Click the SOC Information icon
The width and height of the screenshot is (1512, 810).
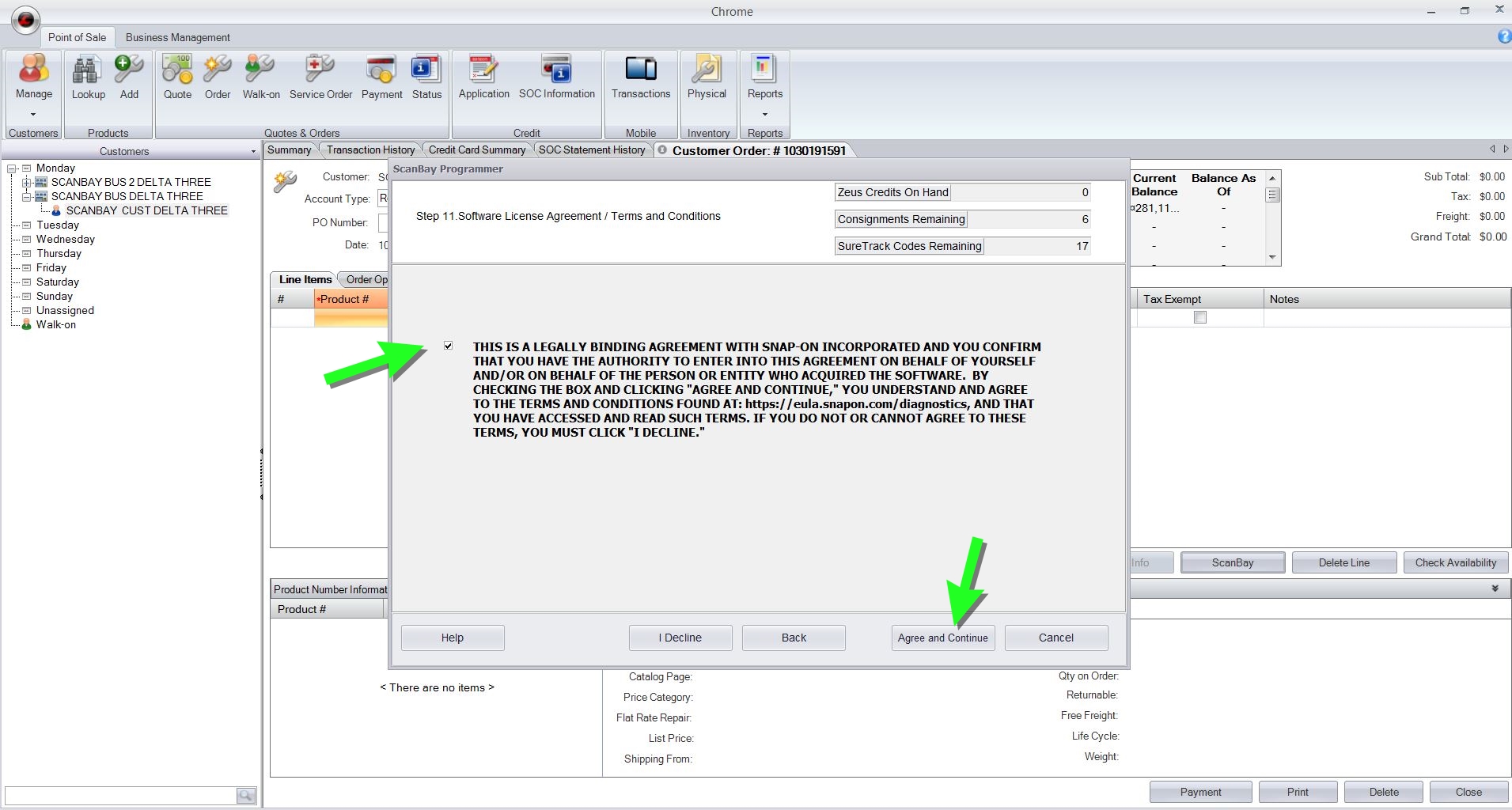pyautogui.click(x=556, y=71)
